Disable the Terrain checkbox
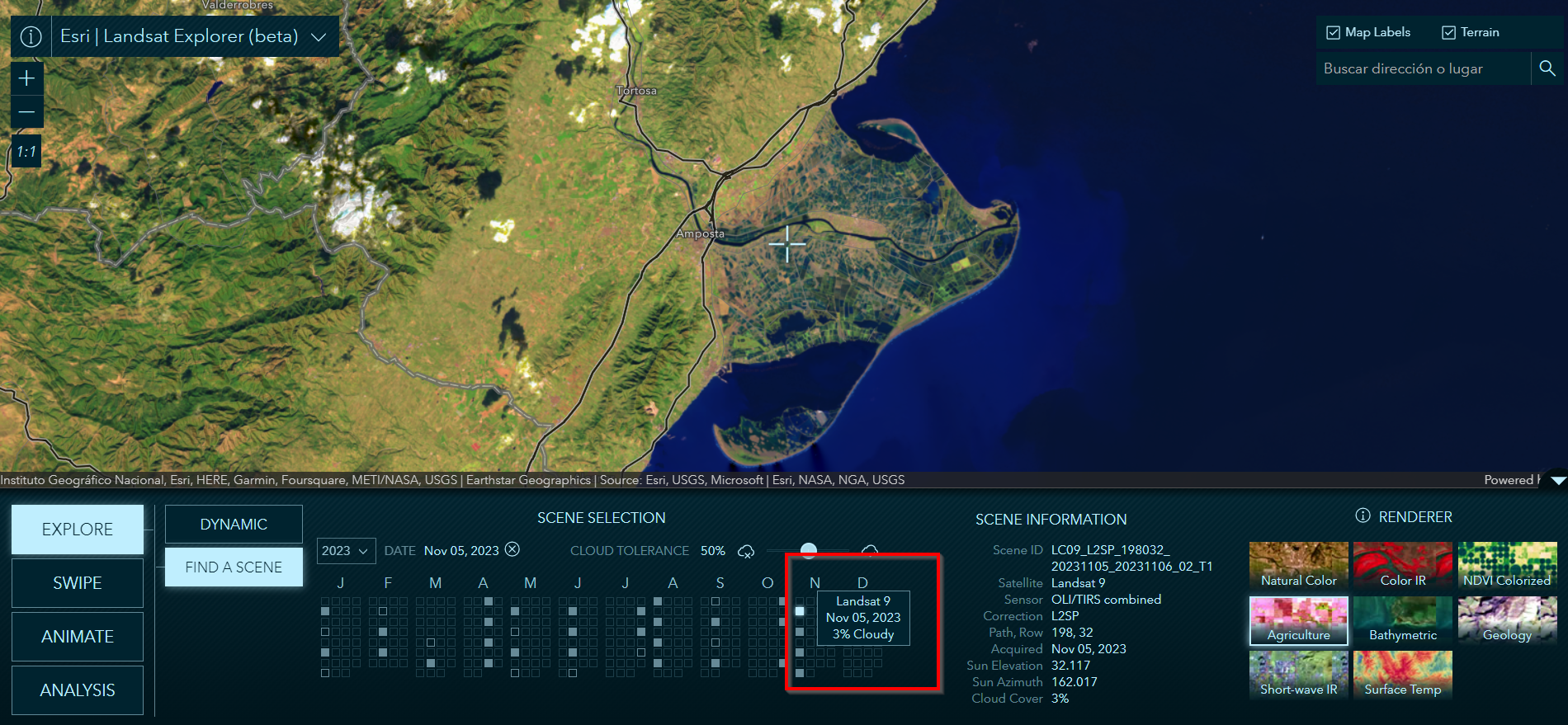 (x=1448, y=33)
